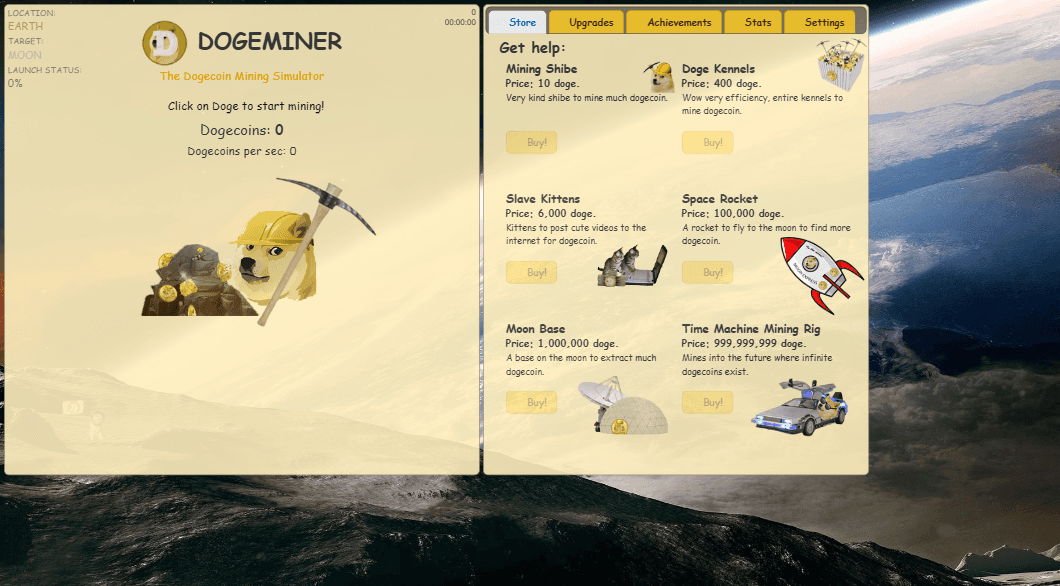Click the 00:00:00 timer

(x=460, y=22)
